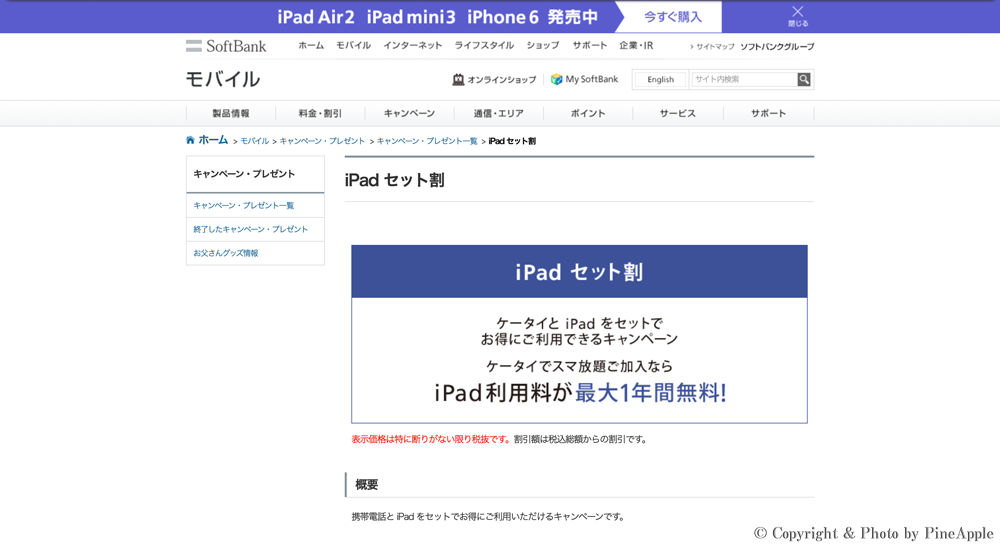Viewport: 1000px width, 547px height.
Task: Open the online shop bag icon
Action: click(458, 80)
